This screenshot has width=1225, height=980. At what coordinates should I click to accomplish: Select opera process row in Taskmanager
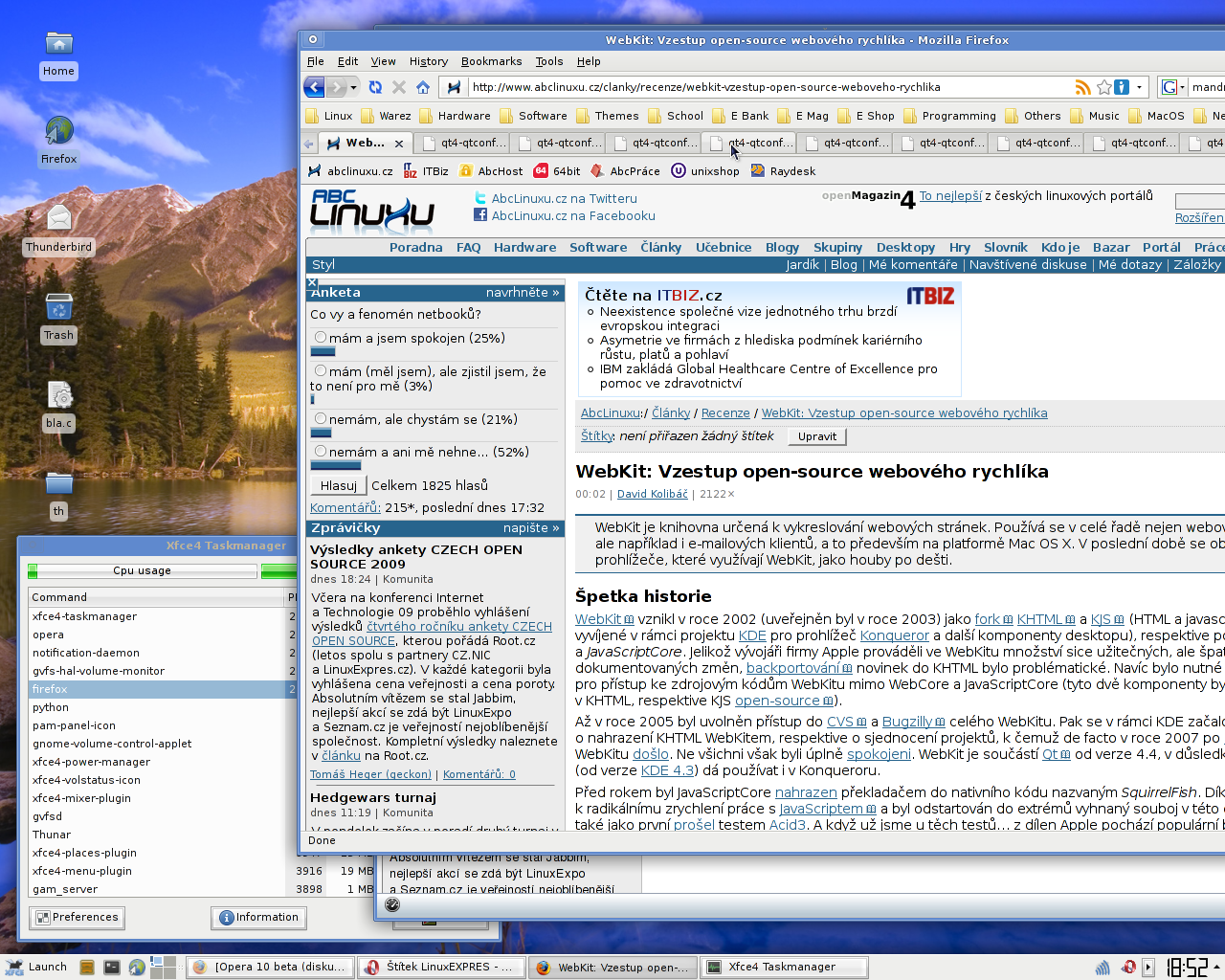[163, 635]
